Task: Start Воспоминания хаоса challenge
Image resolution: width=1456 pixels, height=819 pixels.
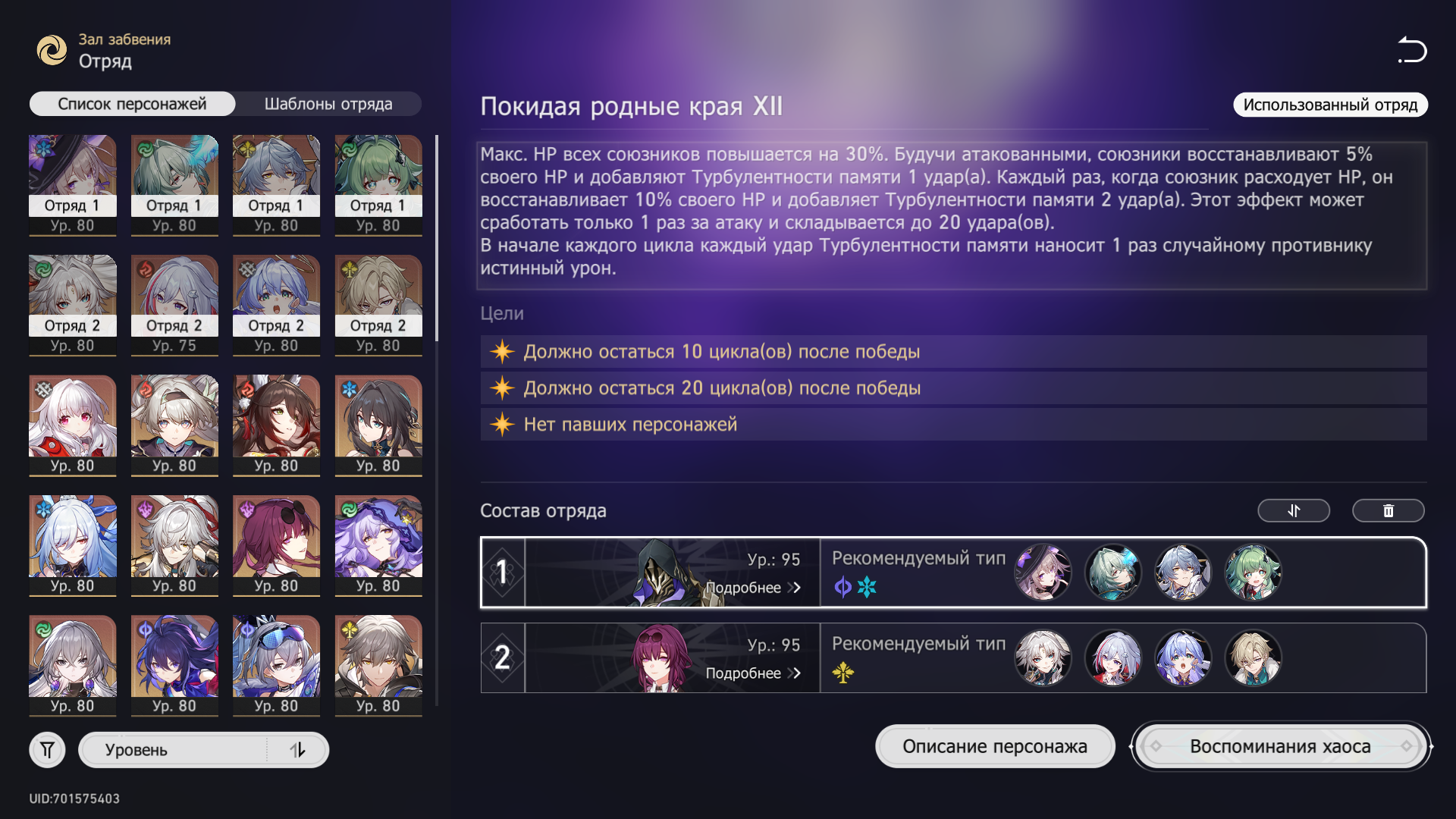Action: coord(1280,746)
